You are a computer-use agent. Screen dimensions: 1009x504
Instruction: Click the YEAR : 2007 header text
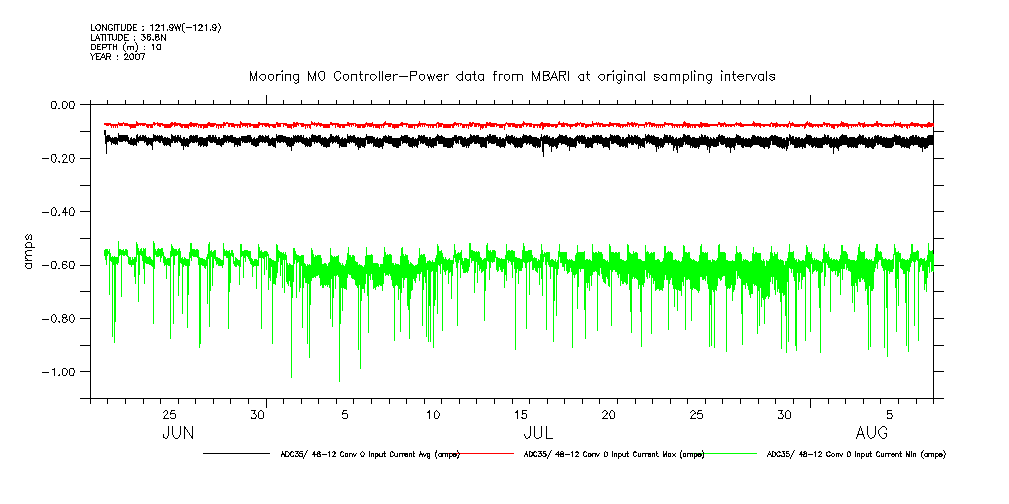[119, 56]
